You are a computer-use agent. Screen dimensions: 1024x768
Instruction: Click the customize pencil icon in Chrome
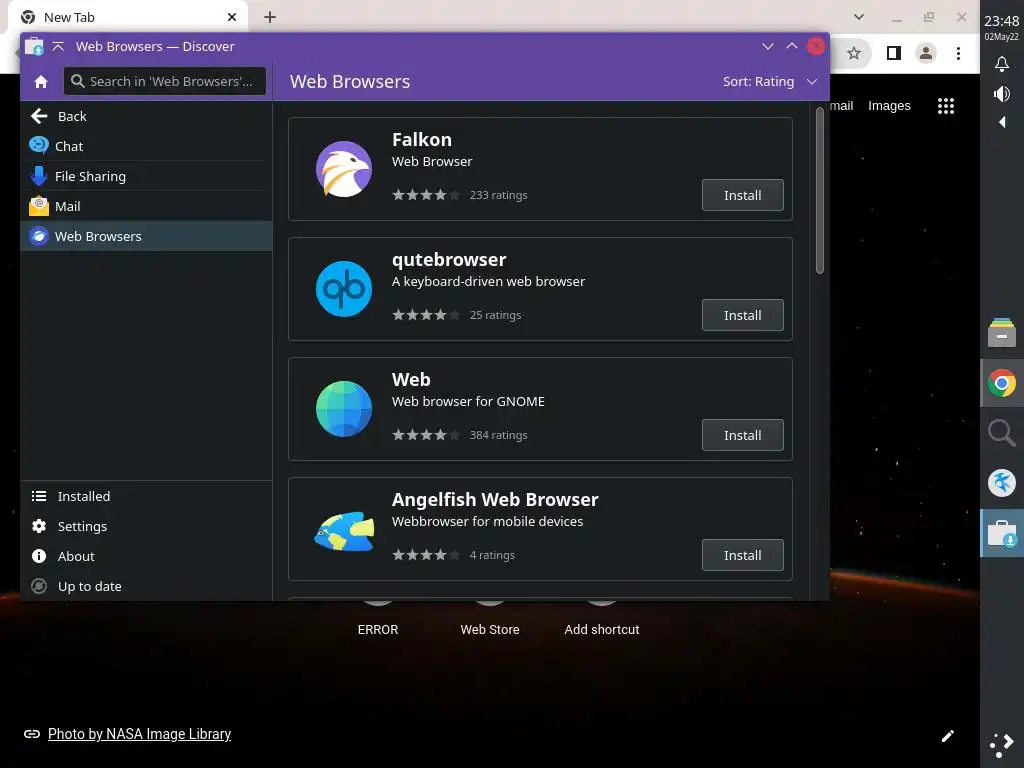pyautogui.click(x=948, y=737)
